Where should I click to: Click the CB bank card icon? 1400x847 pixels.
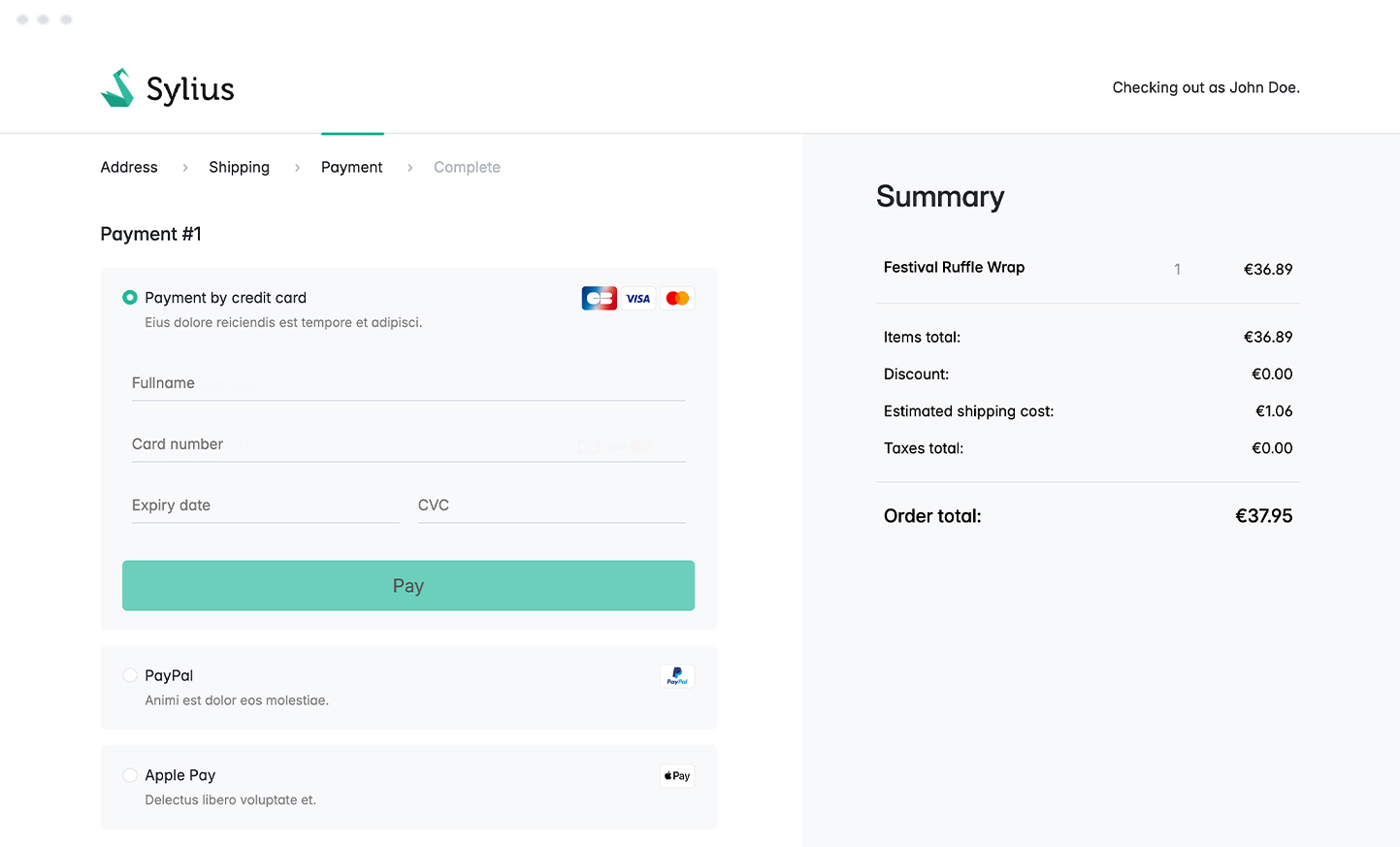(599, 298)
